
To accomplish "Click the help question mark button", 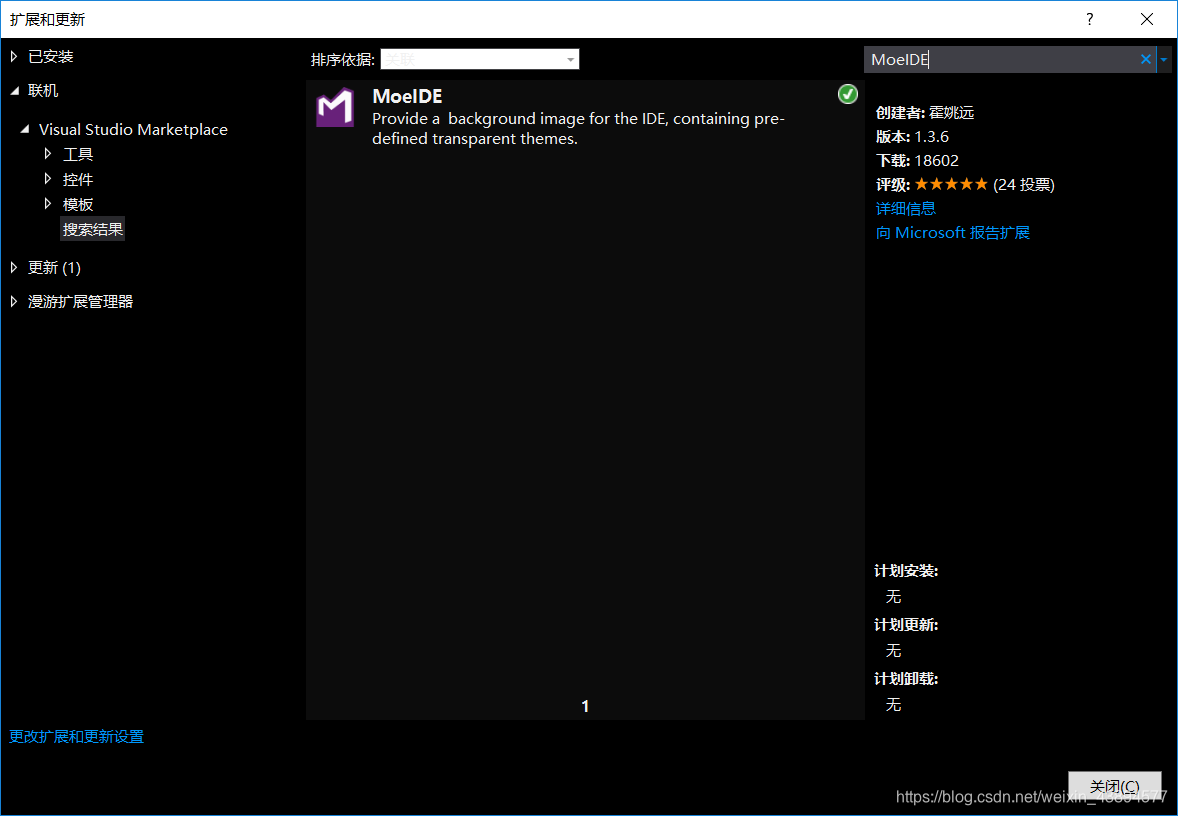I will point(1089,19).
